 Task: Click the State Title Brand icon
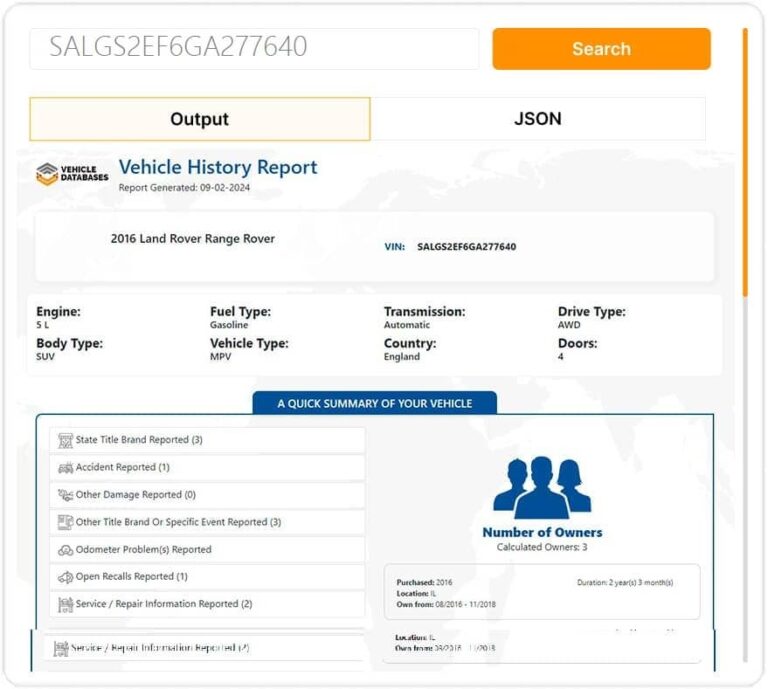tap(65, 440)
